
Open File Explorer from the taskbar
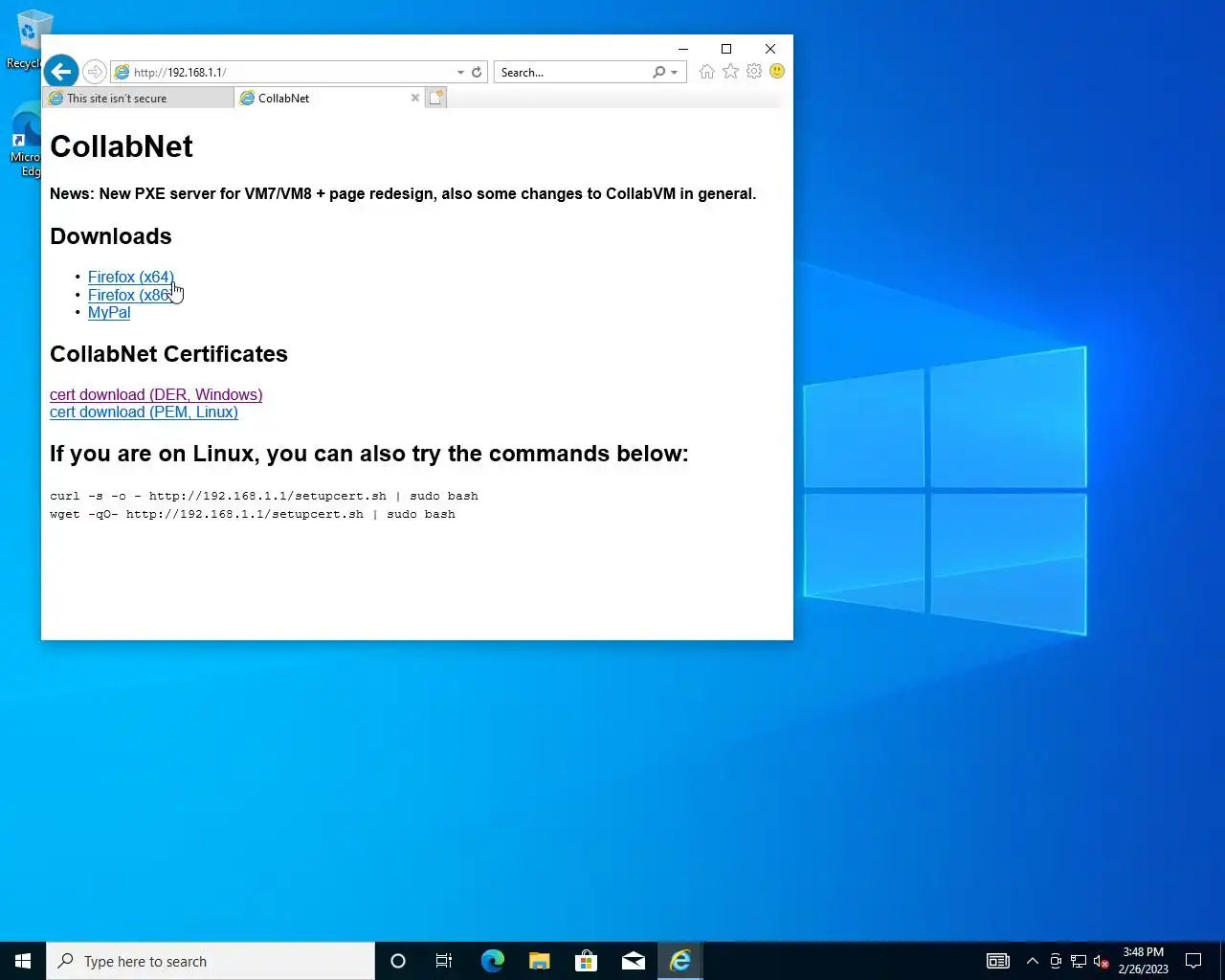(x=539, y=961)
